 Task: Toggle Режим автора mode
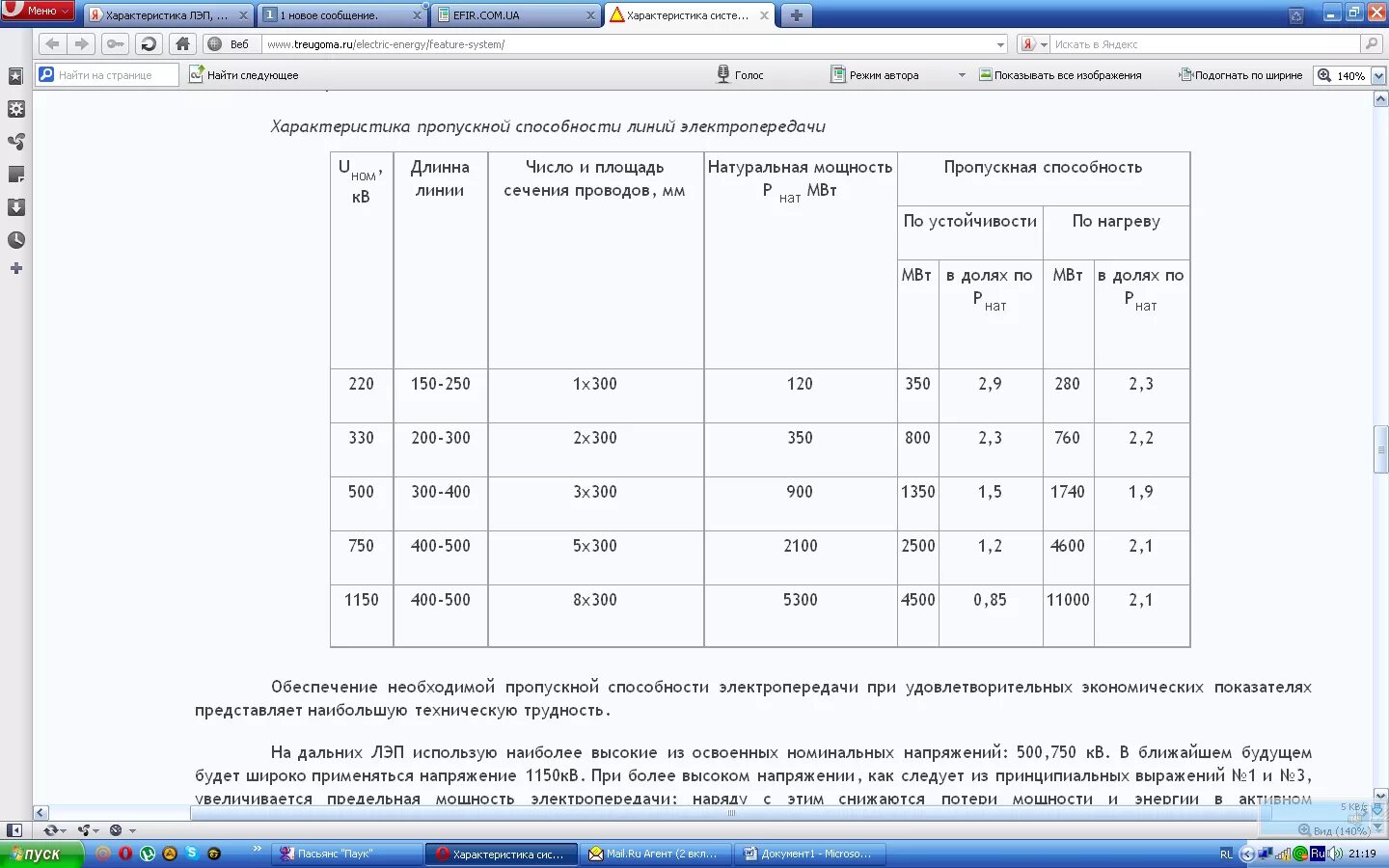(875, 74)
